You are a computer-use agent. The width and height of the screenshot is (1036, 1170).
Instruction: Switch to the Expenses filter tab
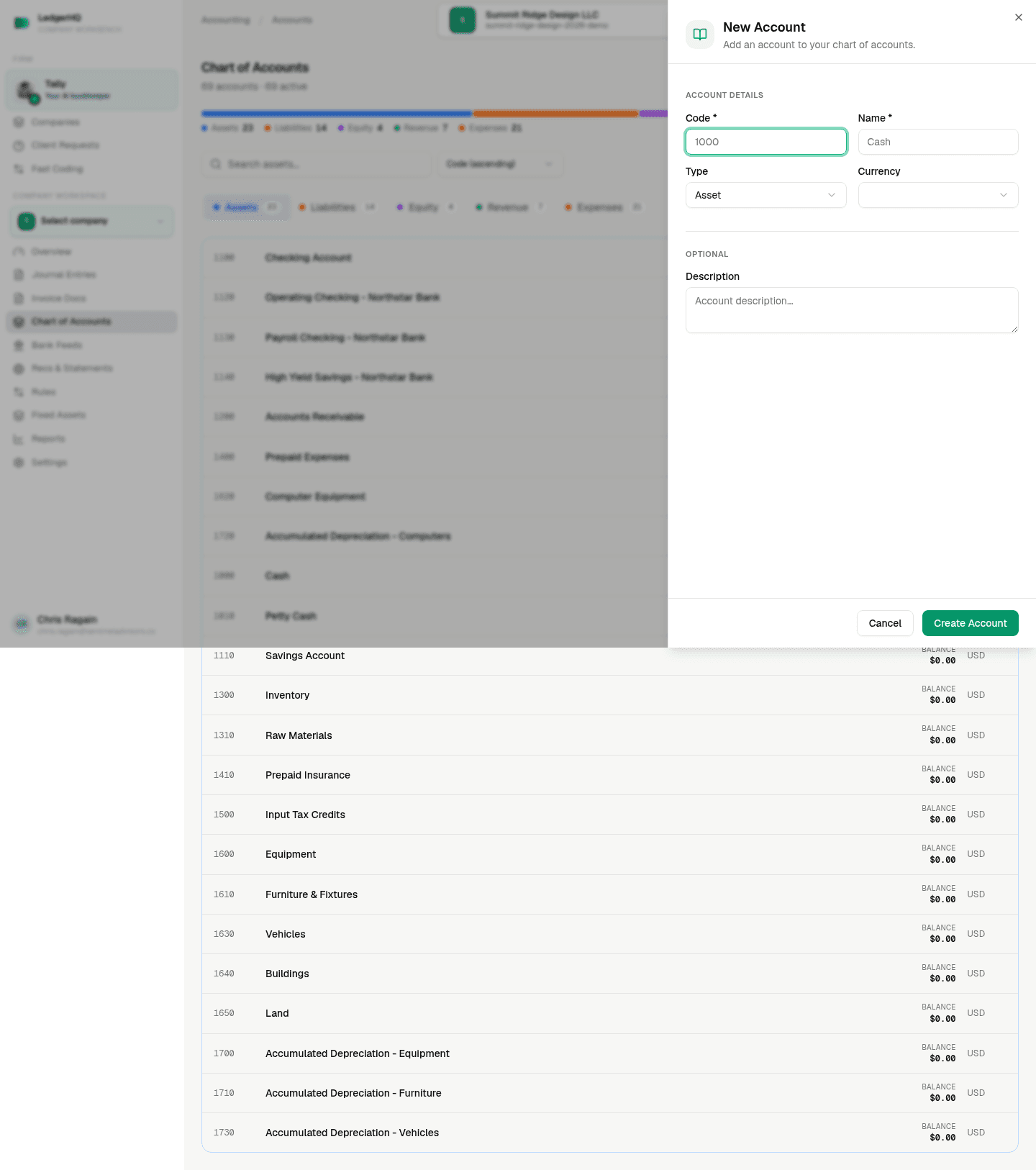[x=603, y=207]
